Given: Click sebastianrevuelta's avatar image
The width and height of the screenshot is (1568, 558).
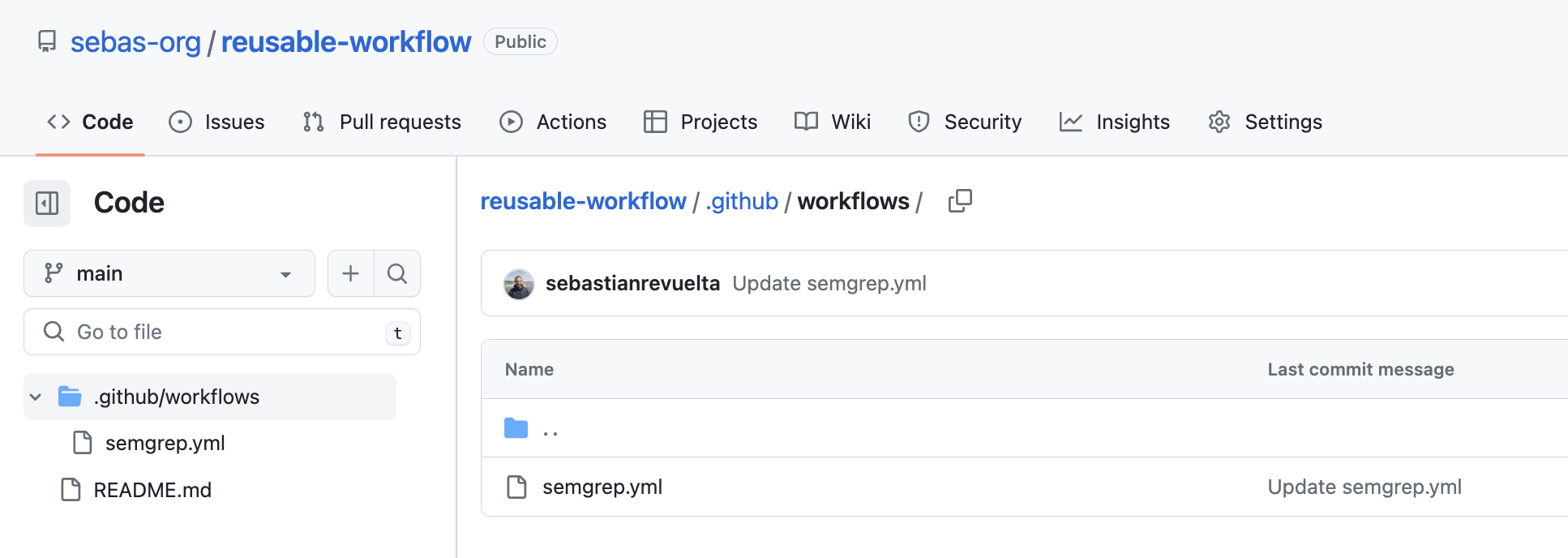Looking at the screenshot, I should 519,284.
